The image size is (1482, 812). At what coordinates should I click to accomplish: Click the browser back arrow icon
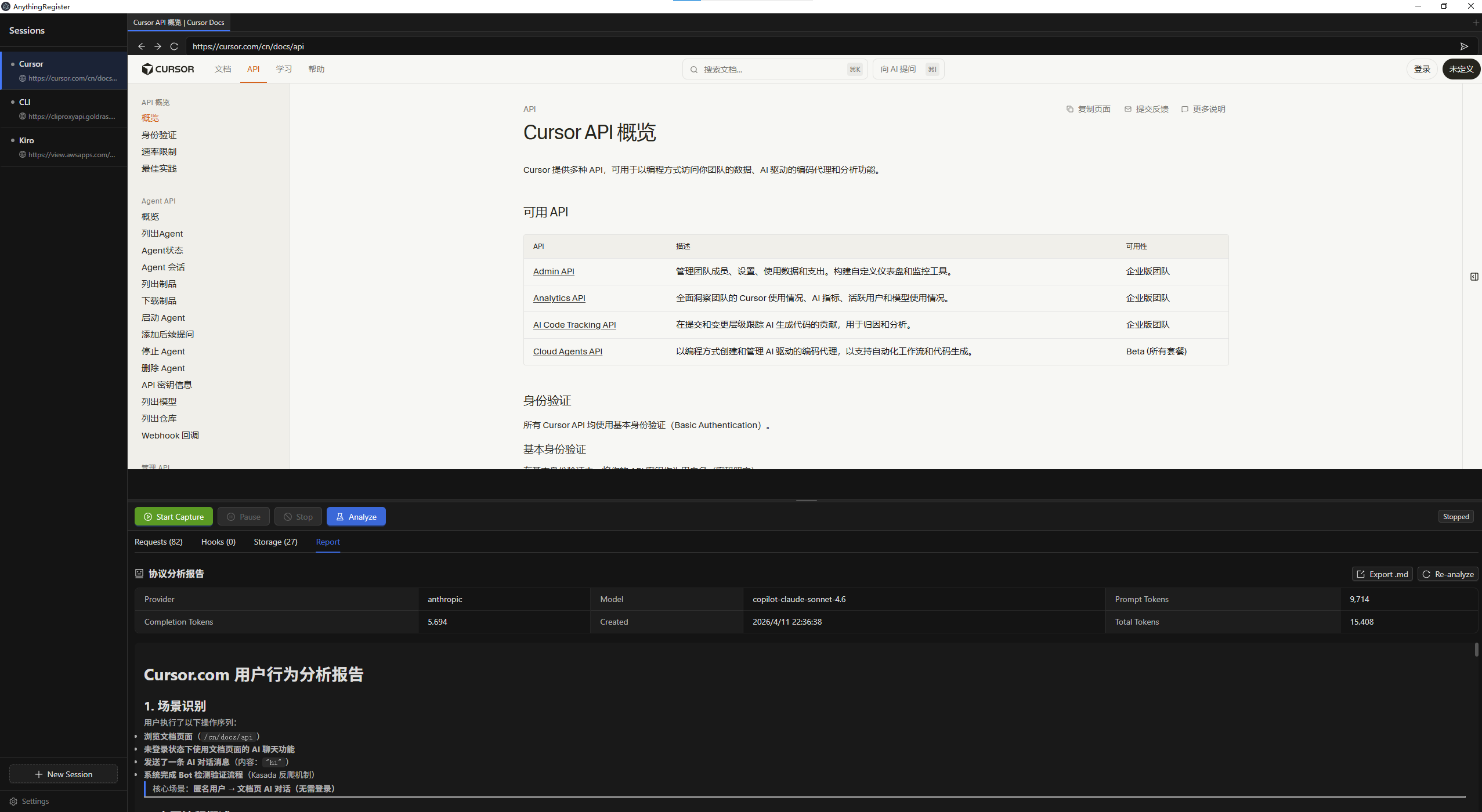click(x=142, y=46)
